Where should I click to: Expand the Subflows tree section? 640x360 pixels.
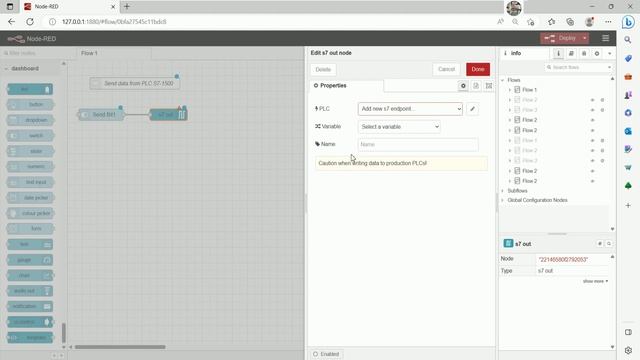[x=503, y=191]
